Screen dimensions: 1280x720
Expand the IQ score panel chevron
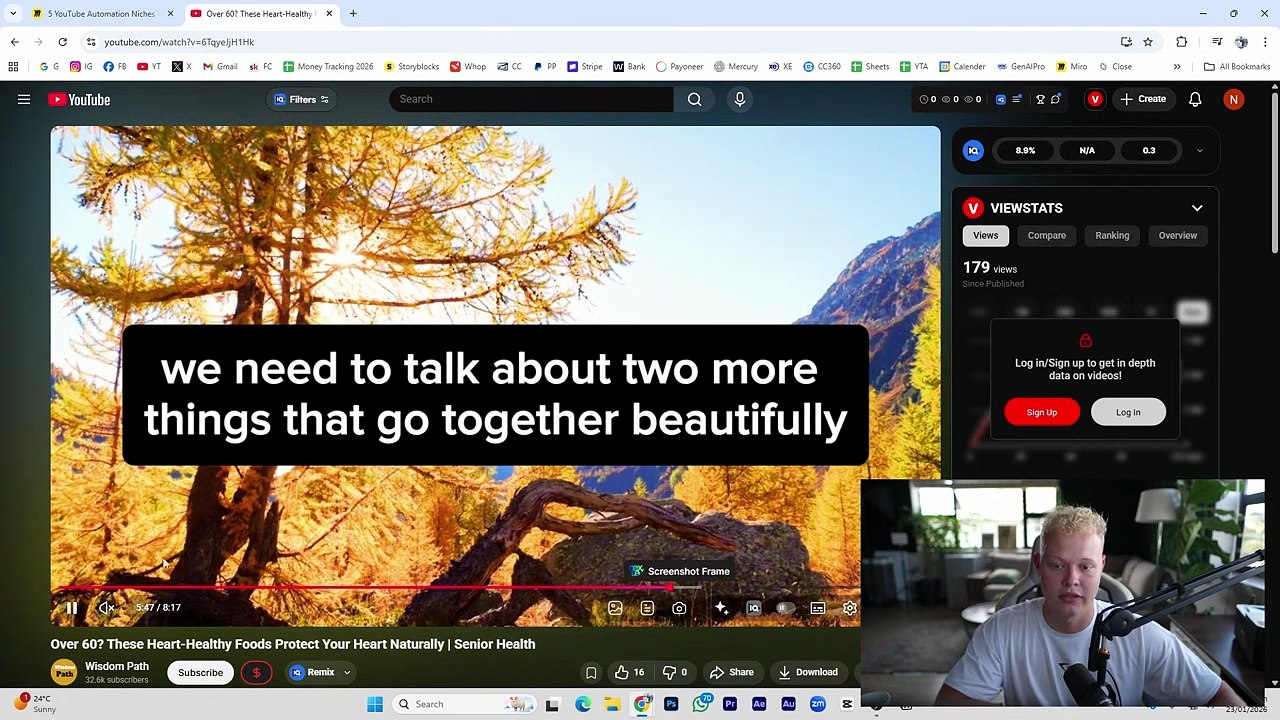click(x=1200, y=151)
